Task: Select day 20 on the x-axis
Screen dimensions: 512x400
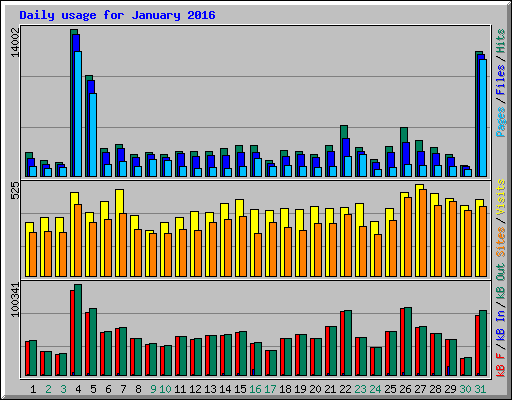Action: point(315,389)
